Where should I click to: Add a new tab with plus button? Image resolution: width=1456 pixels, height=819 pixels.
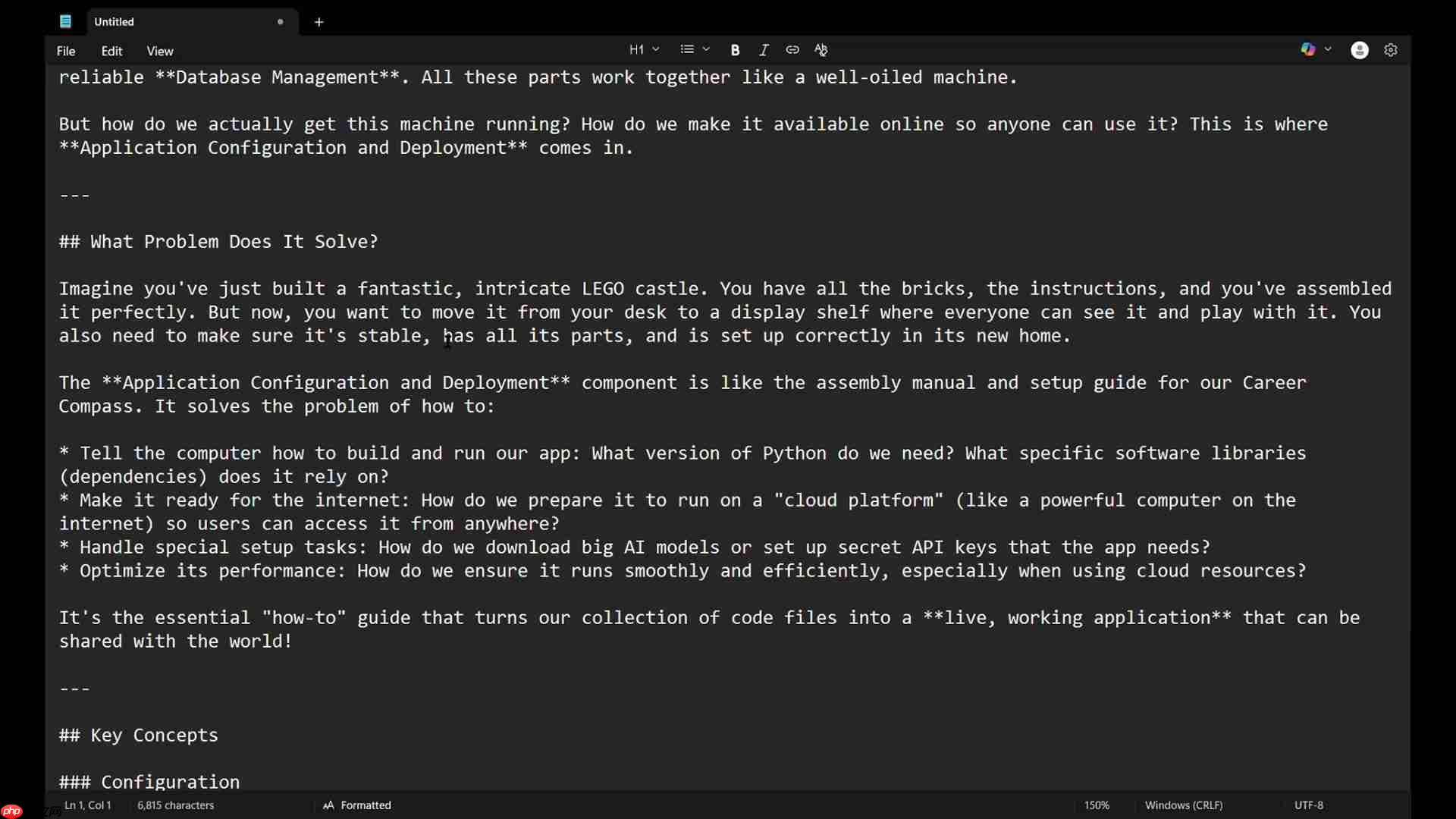[319, 22]
